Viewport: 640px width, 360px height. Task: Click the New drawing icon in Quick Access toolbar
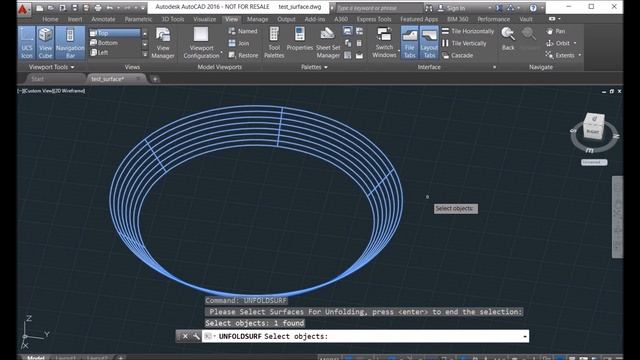[x=40, y=8]
